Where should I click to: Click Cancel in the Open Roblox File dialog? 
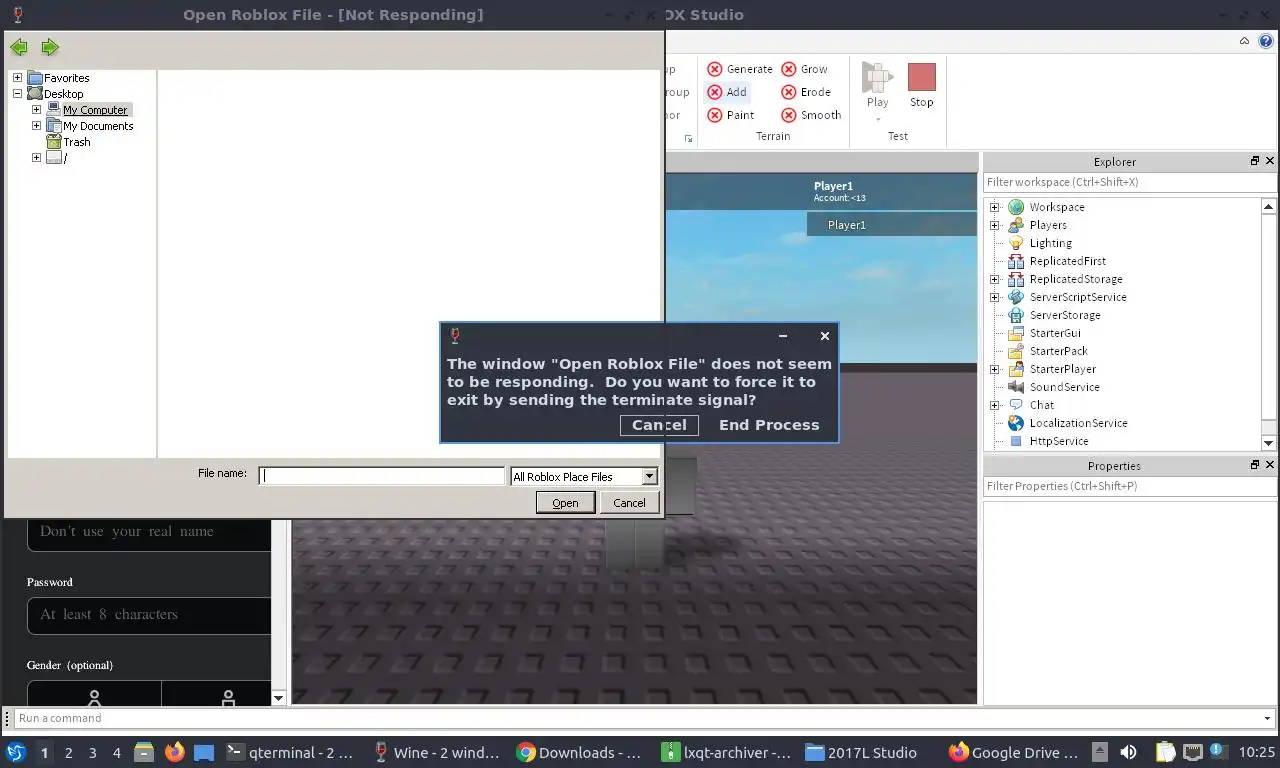629,503
